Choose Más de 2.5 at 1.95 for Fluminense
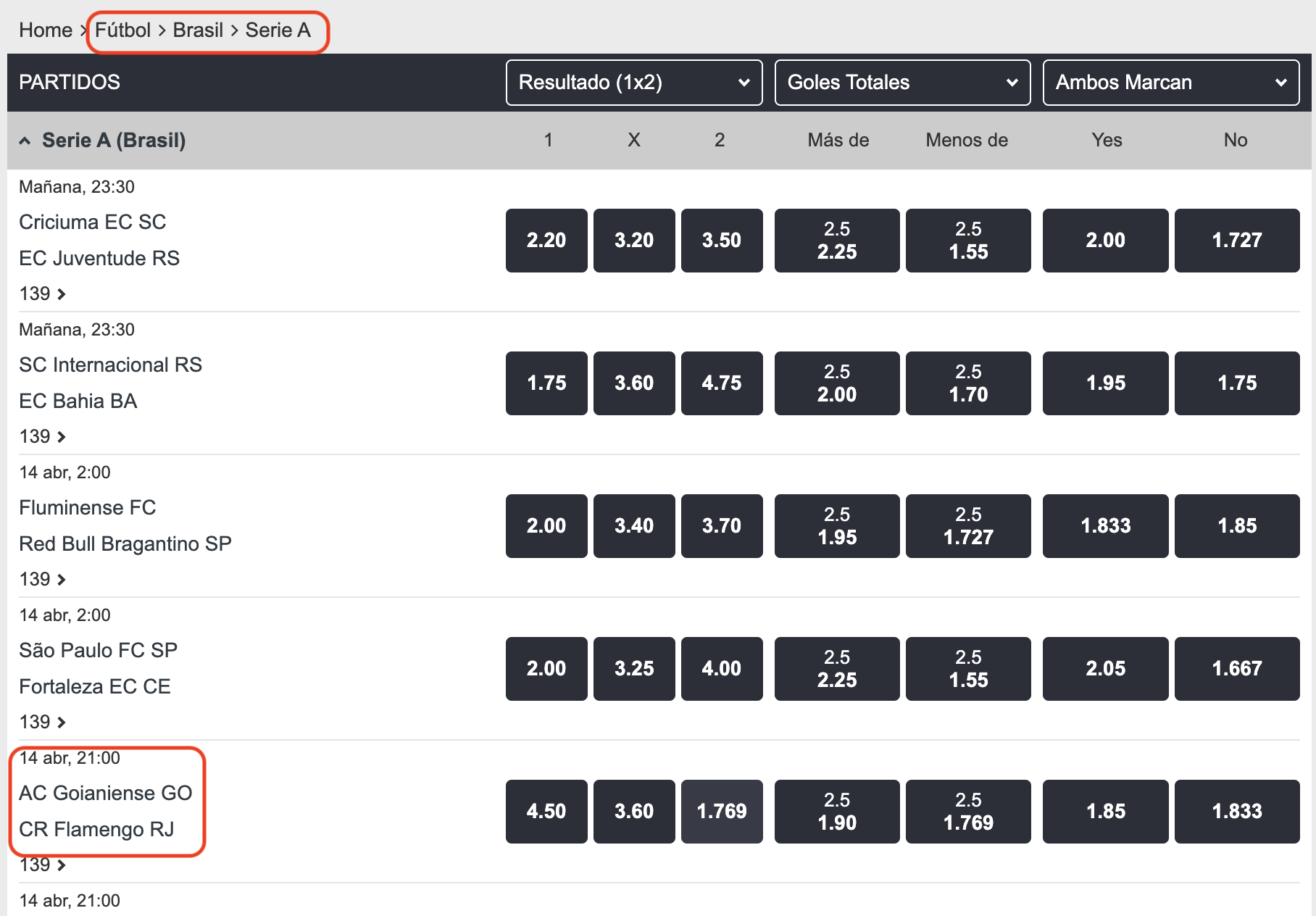1316x916 pixels. [837, 526]
